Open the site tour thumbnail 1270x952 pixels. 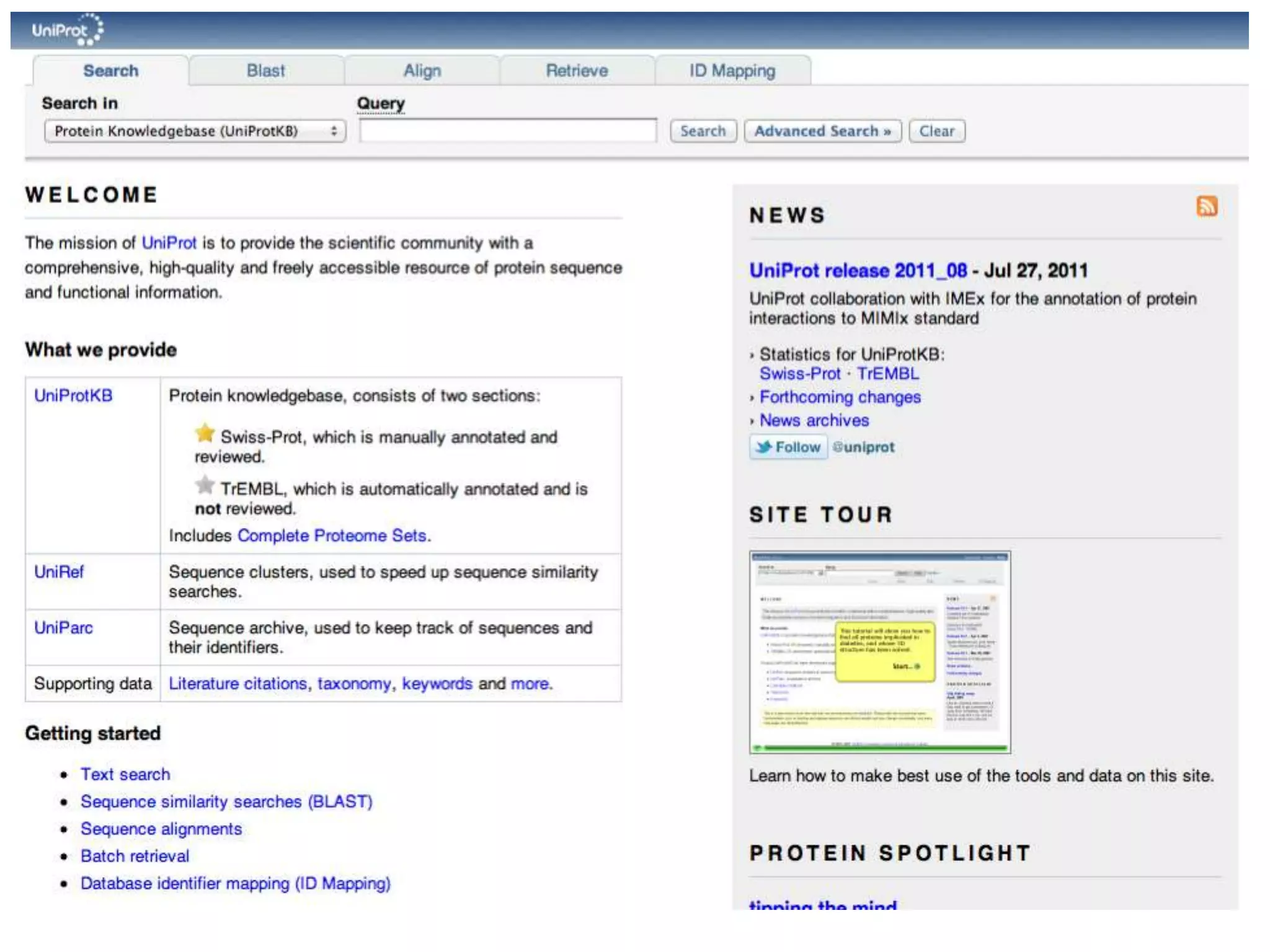click(x=879, y=652)
